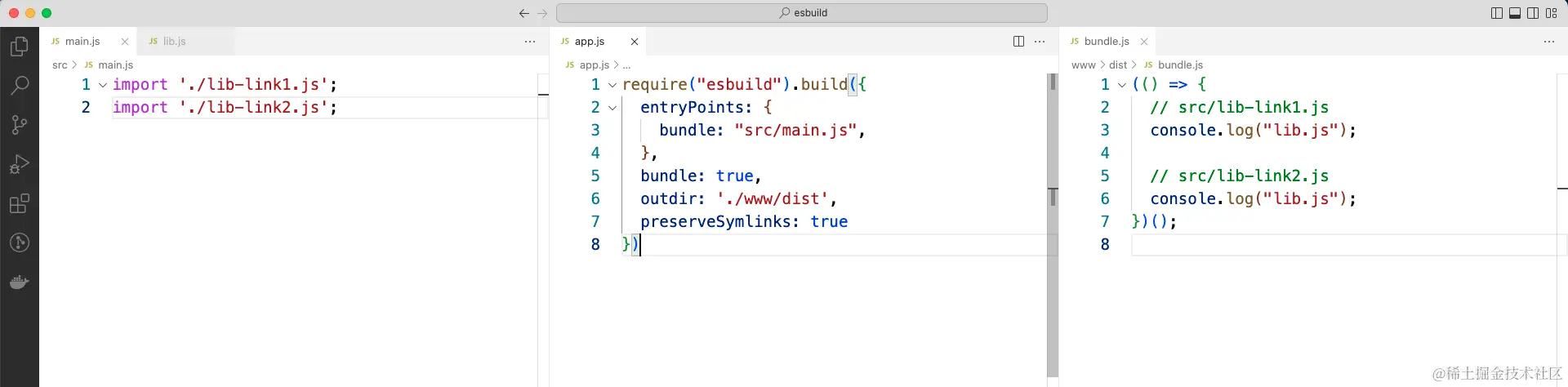Click './lib-link2.js' import string in main.js

[254, 107]
